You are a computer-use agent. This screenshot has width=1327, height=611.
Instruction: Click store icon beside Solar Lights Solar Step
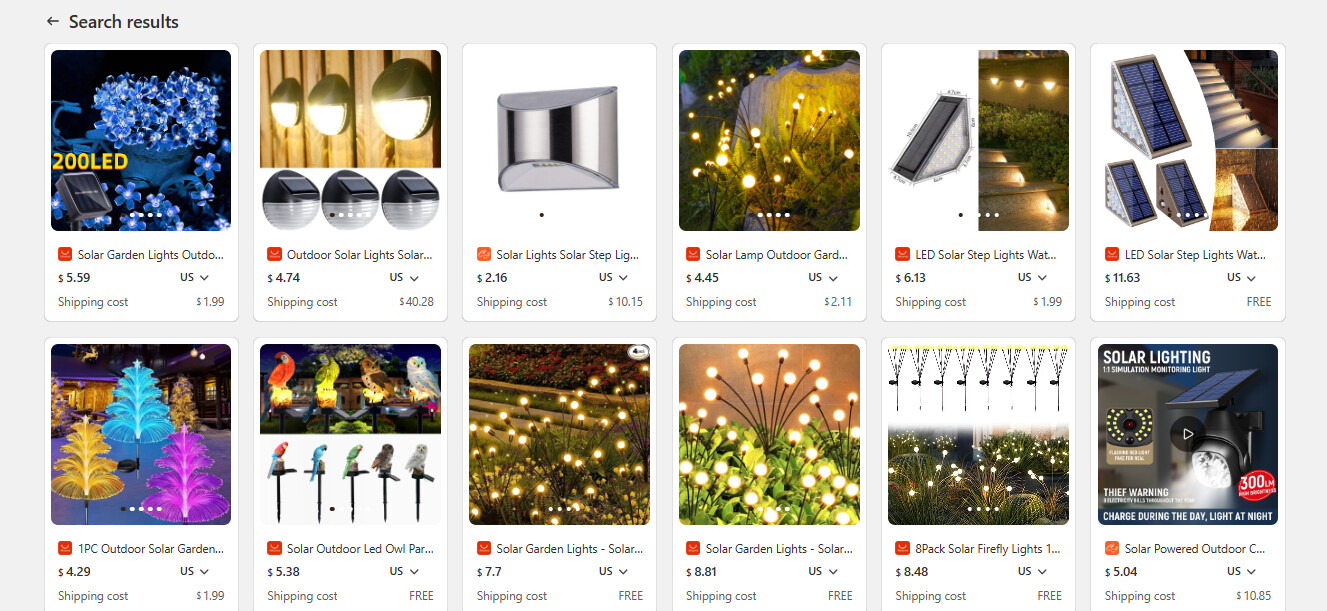[484, 255]
